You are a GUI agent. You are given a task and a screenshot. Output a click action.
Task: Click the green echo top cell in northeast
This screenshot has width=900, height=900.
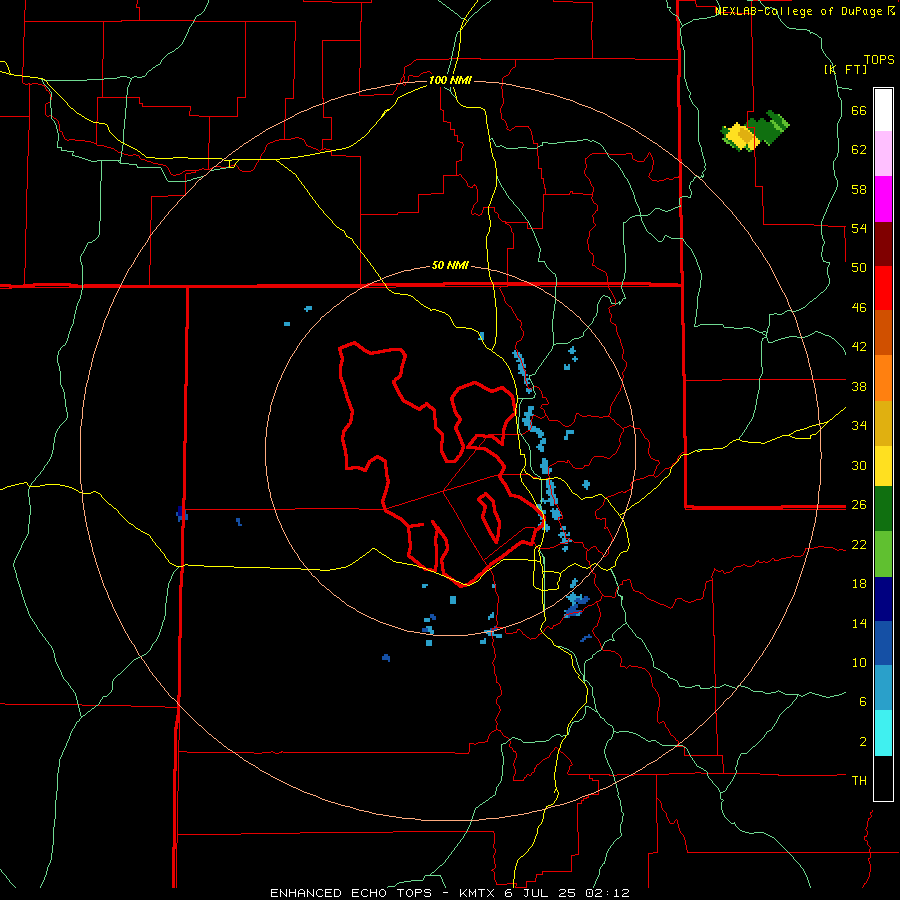tap(769, 128)
